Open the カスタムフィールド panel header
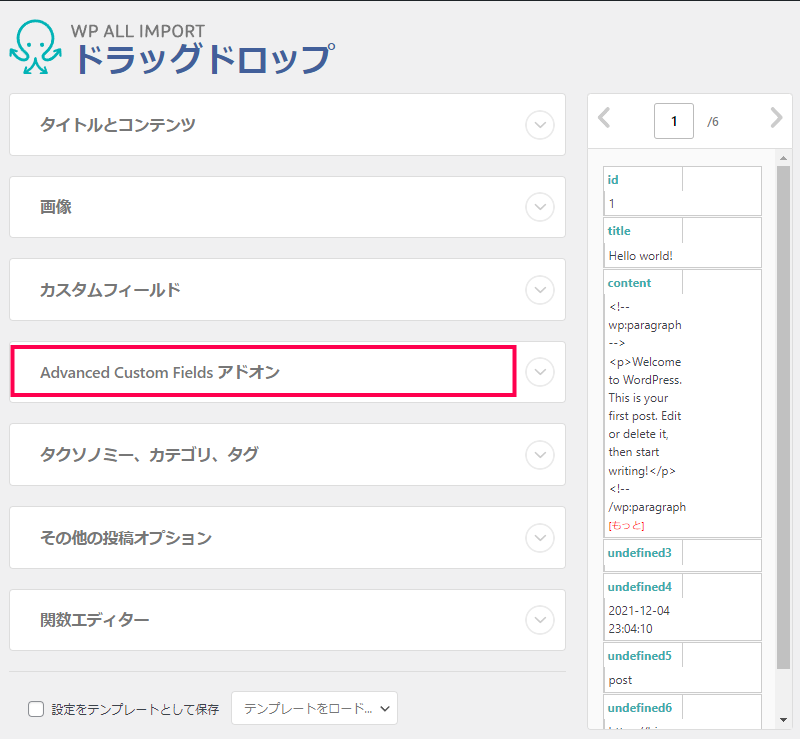Screen dimensions: 800x739 [287, 289]
